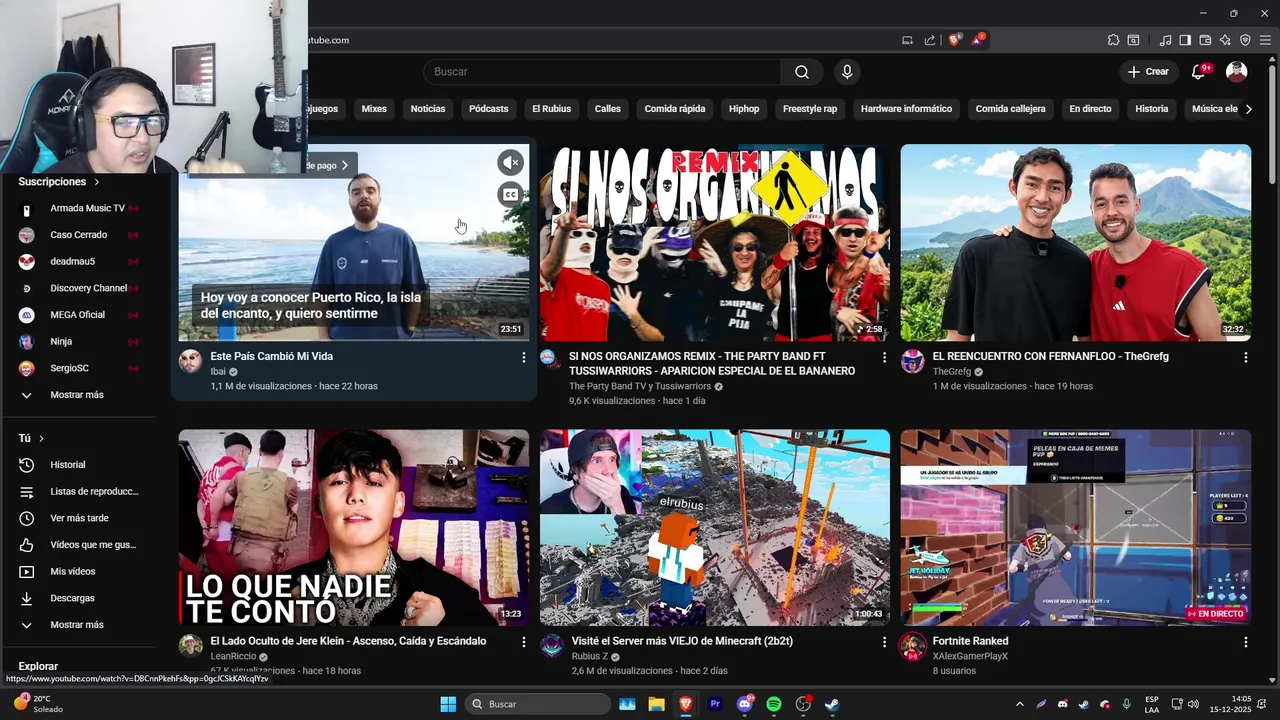
Task: Open the account avatar menu
Action: click(x=1237, y=72)
